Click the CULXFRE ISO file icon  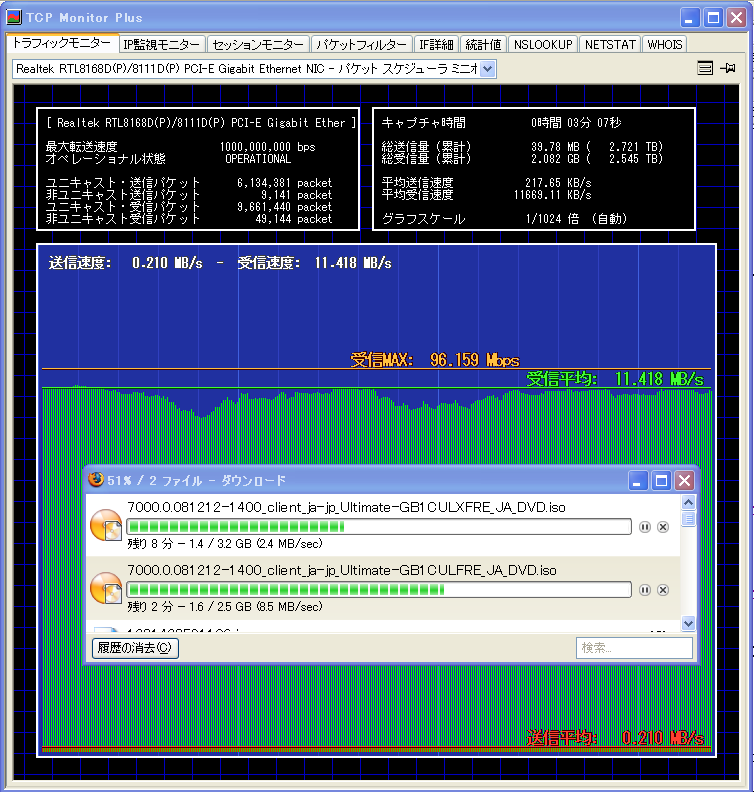pos(106,526)
